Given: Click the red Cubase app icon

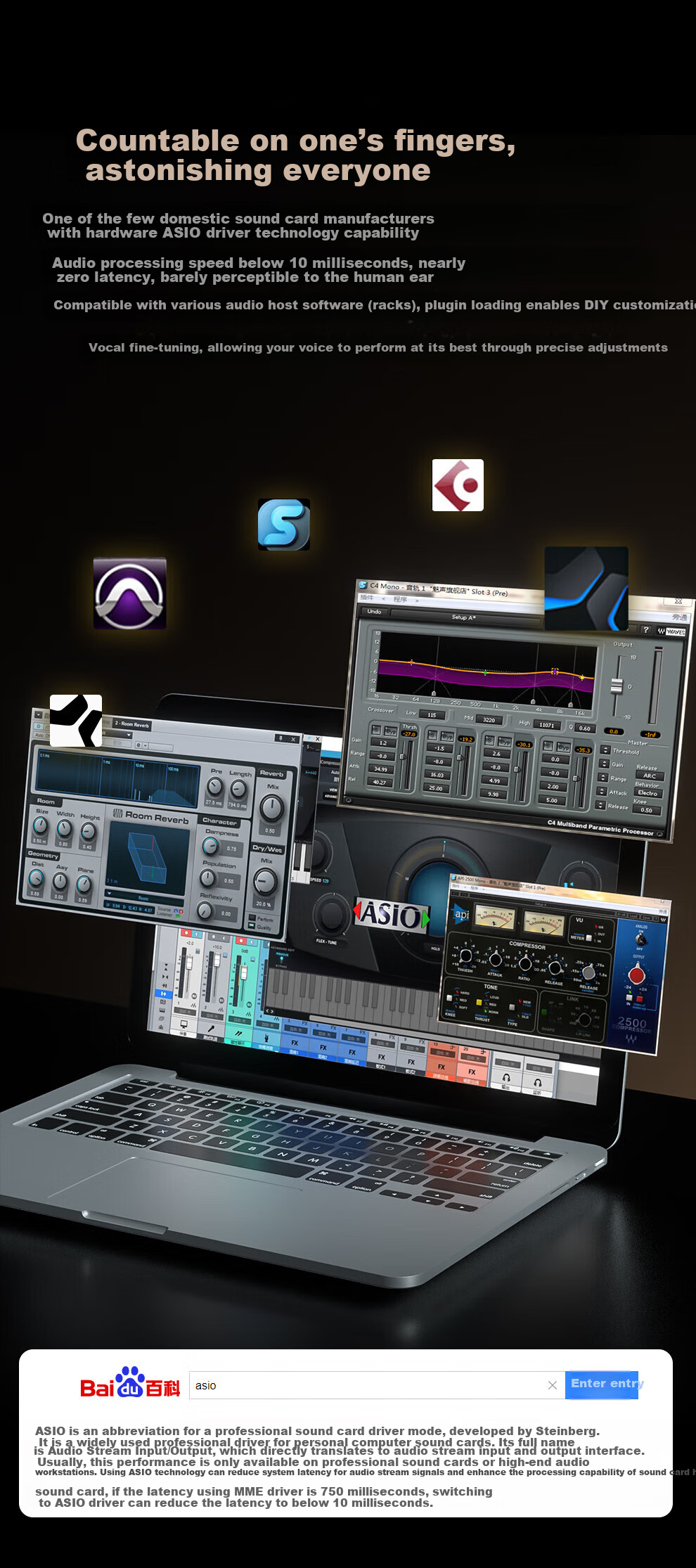Looking at the screenshot, I should tap(458, 485).
